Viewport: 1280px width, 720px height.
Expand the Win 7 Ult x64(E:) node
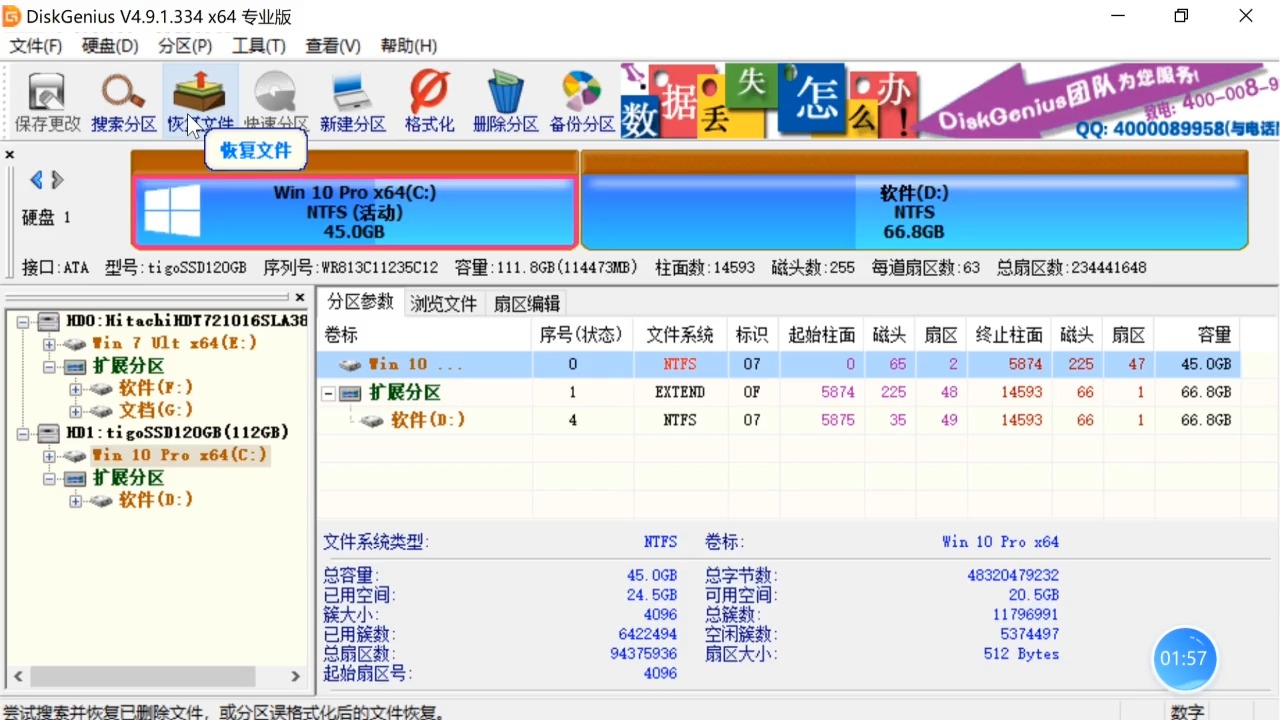coord(49,344)
